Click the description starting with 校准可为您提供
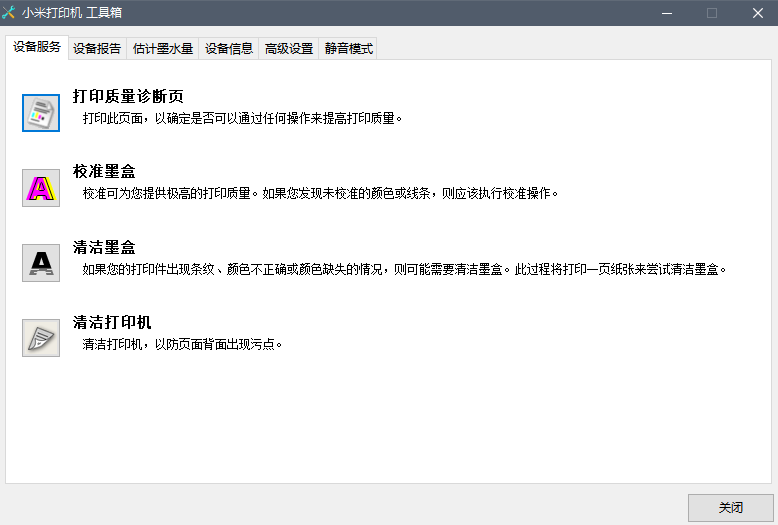Viewport: 778px width, 525px height. [x=321, y=193]
